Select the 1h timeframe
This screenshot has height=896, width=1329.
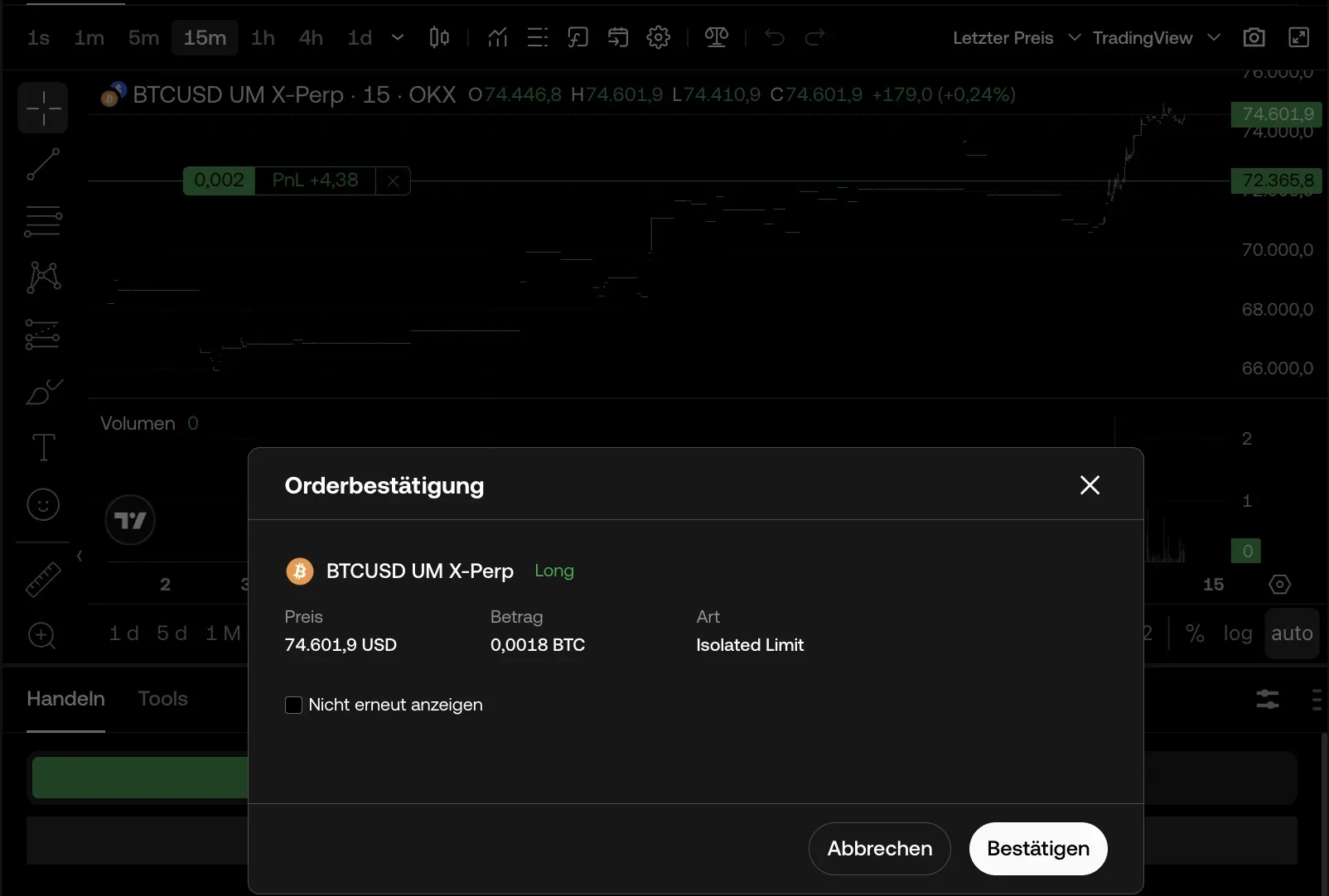[x=263, y=38]
